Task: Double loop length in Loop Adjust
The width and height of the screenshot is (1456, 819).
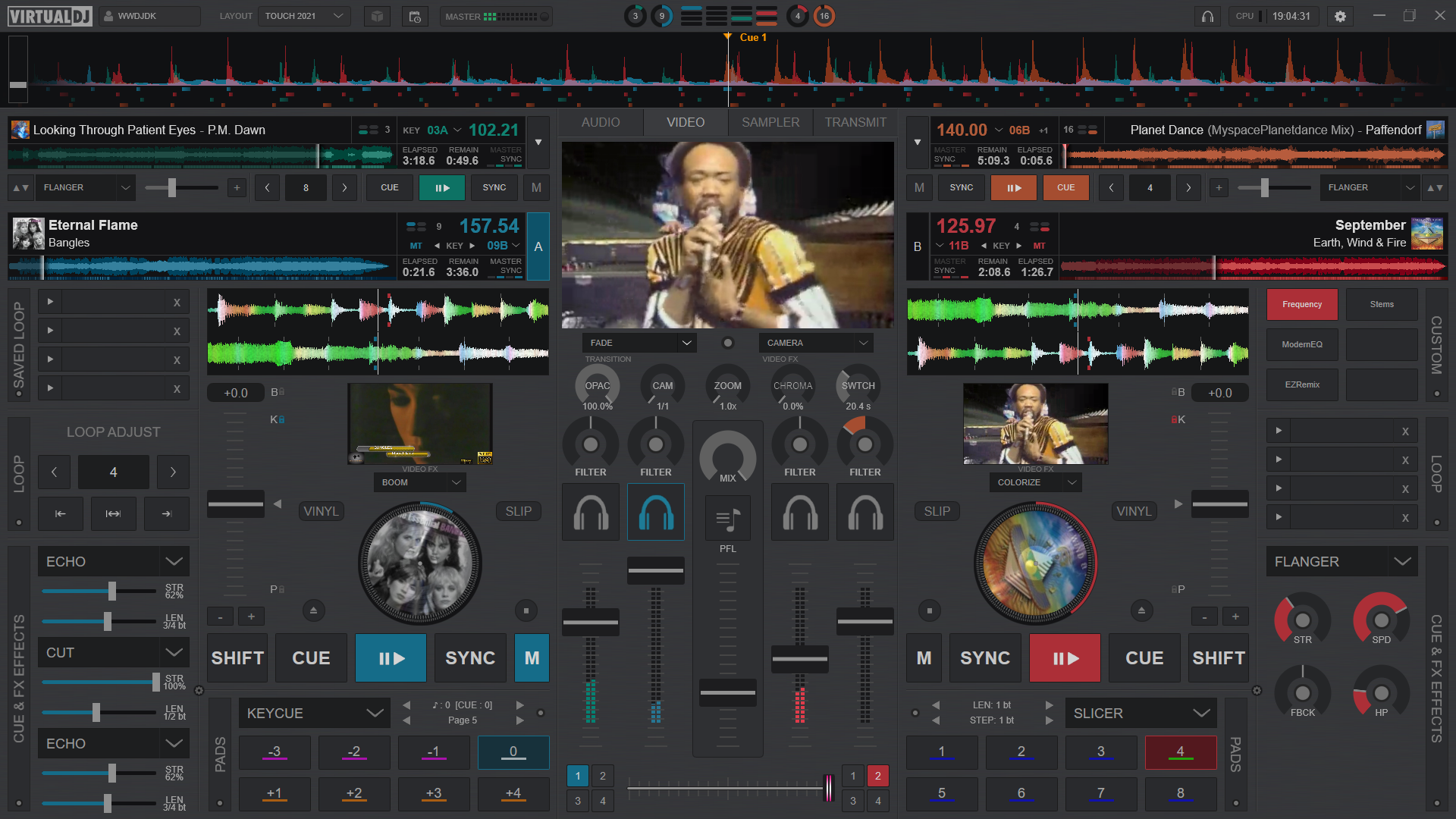Action: pos(173,472)
